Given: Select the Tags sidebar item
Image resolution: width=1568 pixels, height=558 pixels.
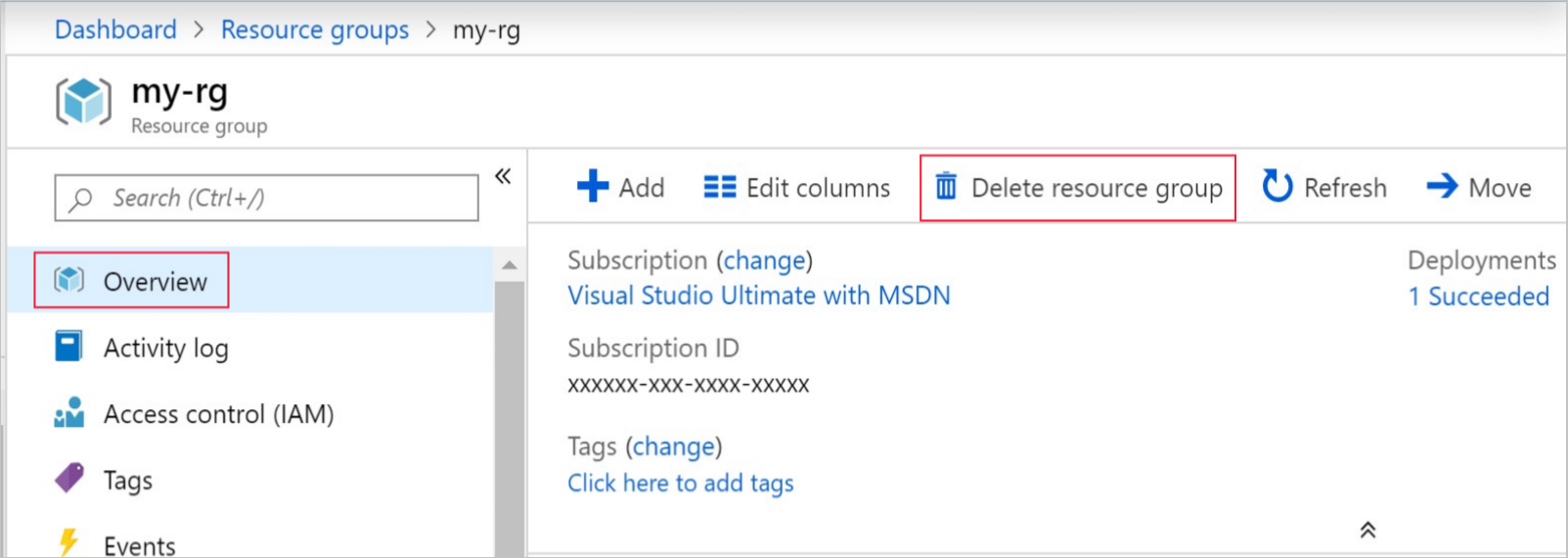Looking at the screenshot, I should (127, 481).
